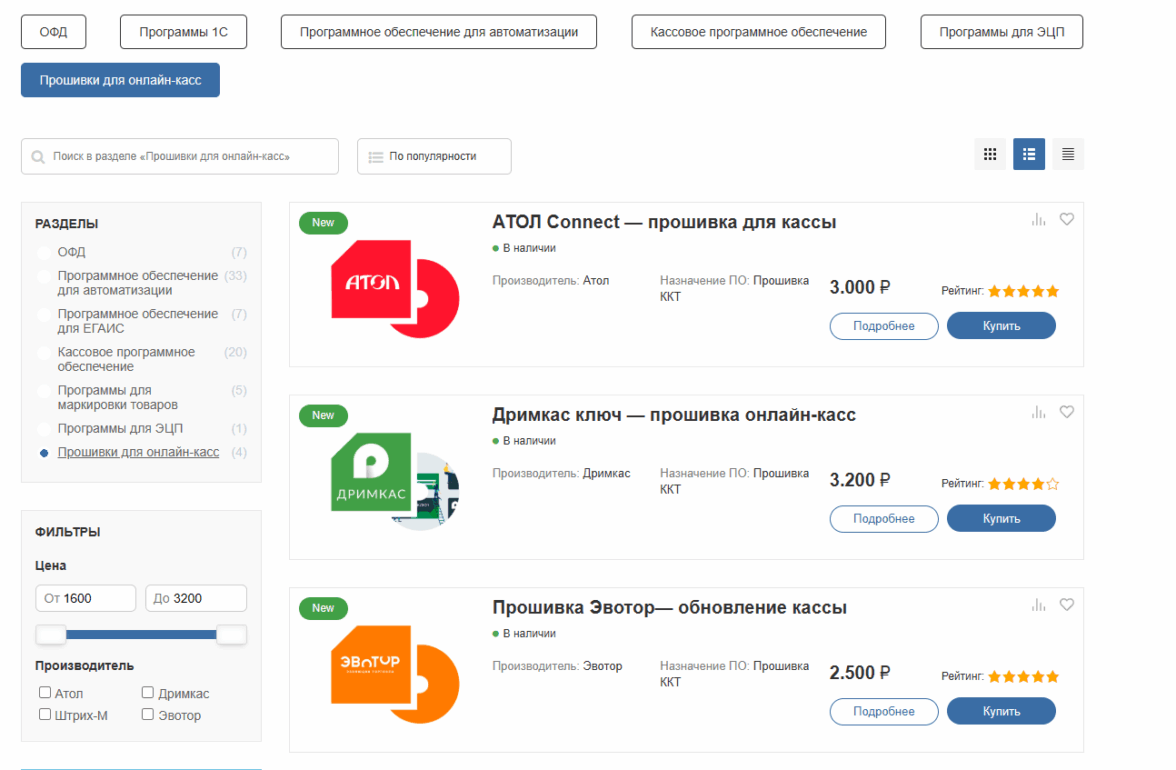Open Прошивки для онлайн-касс sidebar link
The width and height of the screenshot is (1176, 770).
tap(138, 452)
